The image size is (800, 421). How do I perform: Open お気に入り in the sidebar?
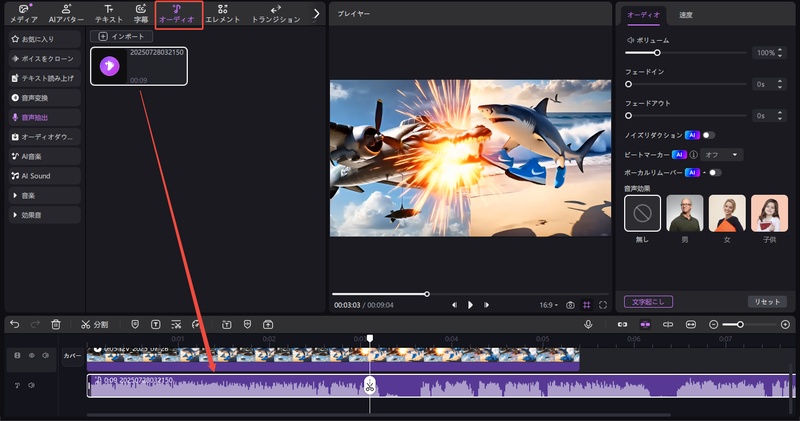click(x=45, y=39)
